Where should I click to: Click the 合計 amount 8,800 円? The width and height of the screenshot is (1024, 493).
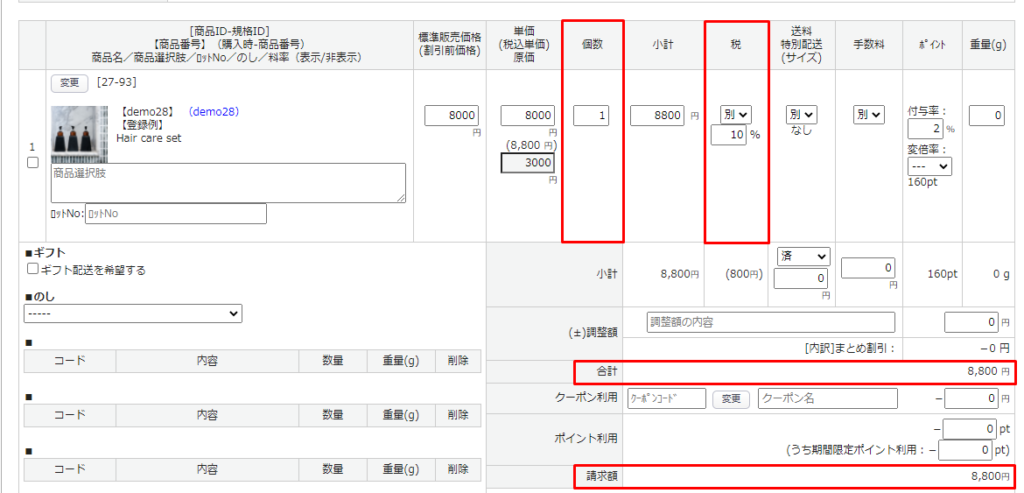point(989,372)
